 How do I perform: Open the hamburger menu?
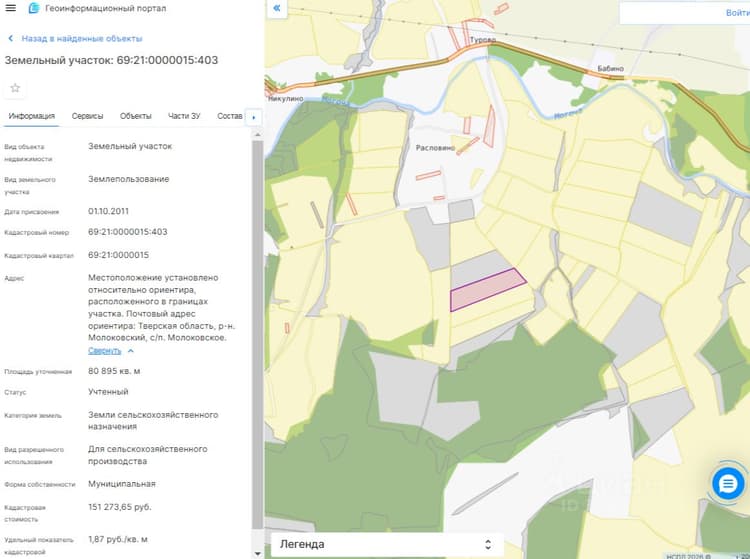11,8
